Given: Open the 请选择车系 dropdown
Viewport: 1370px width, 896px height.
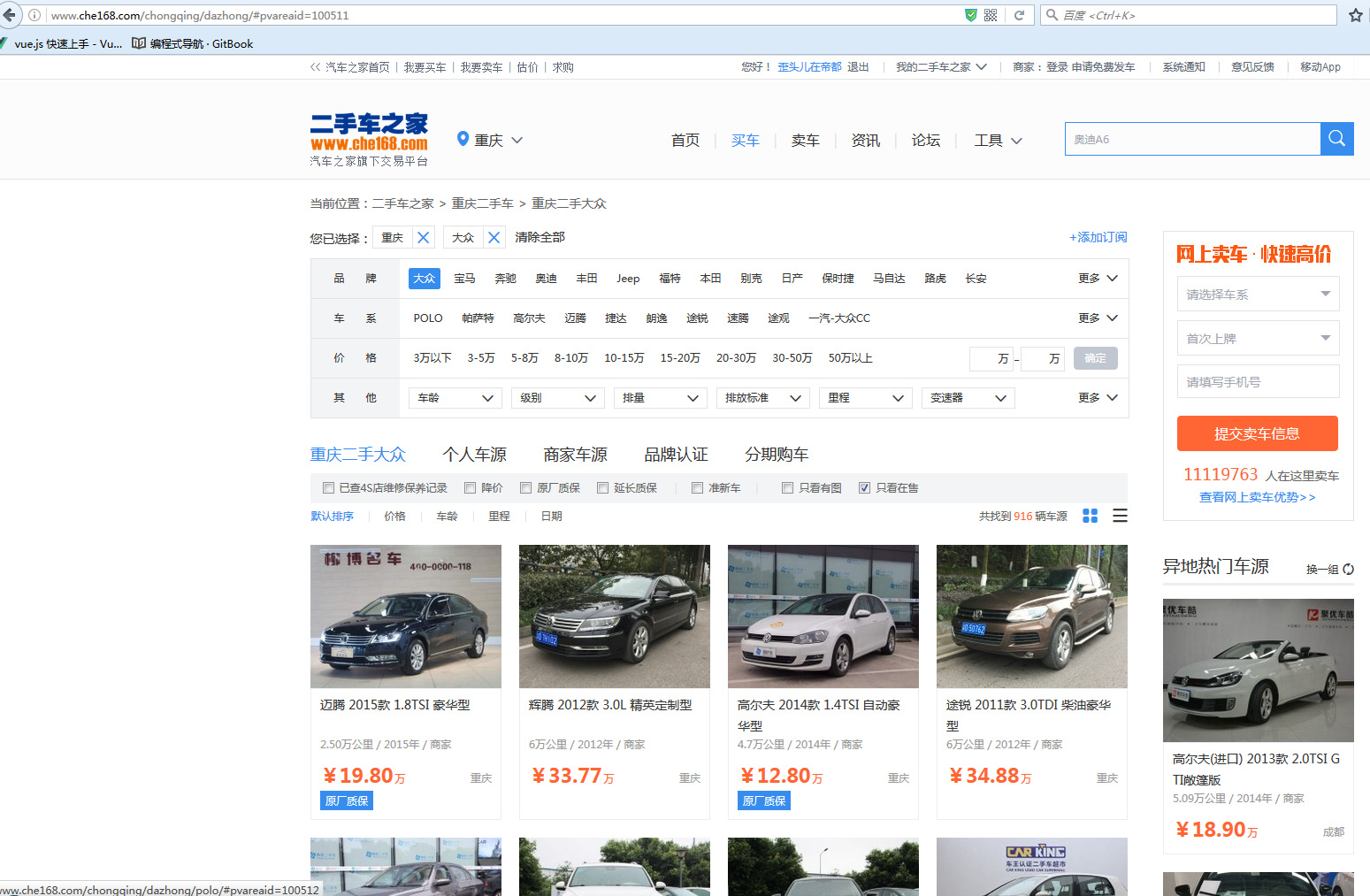Looking at the screenshot, I should (x=1258, y=294).
